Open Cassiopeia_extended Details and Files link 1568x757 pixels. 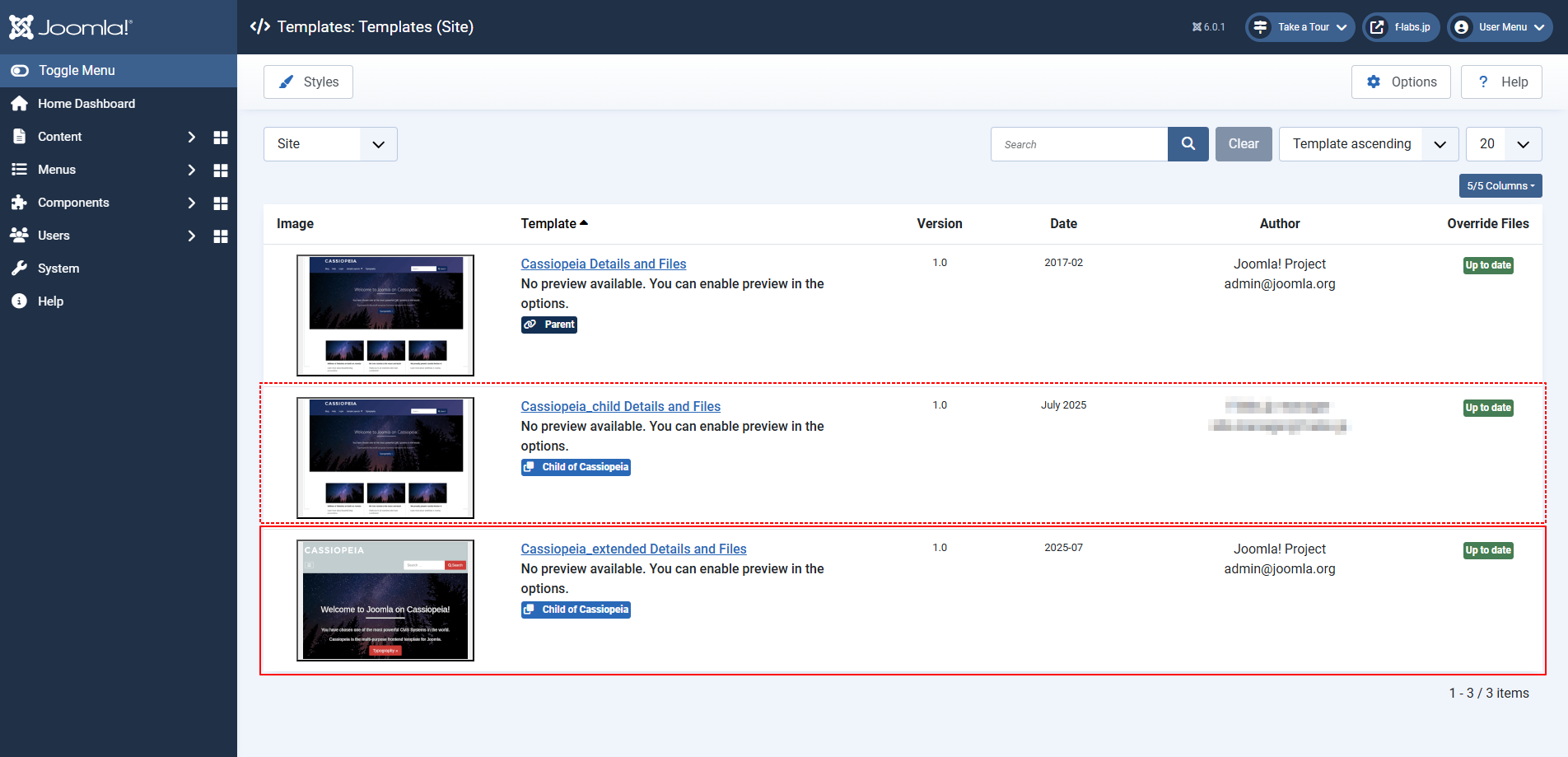point(633,549)
